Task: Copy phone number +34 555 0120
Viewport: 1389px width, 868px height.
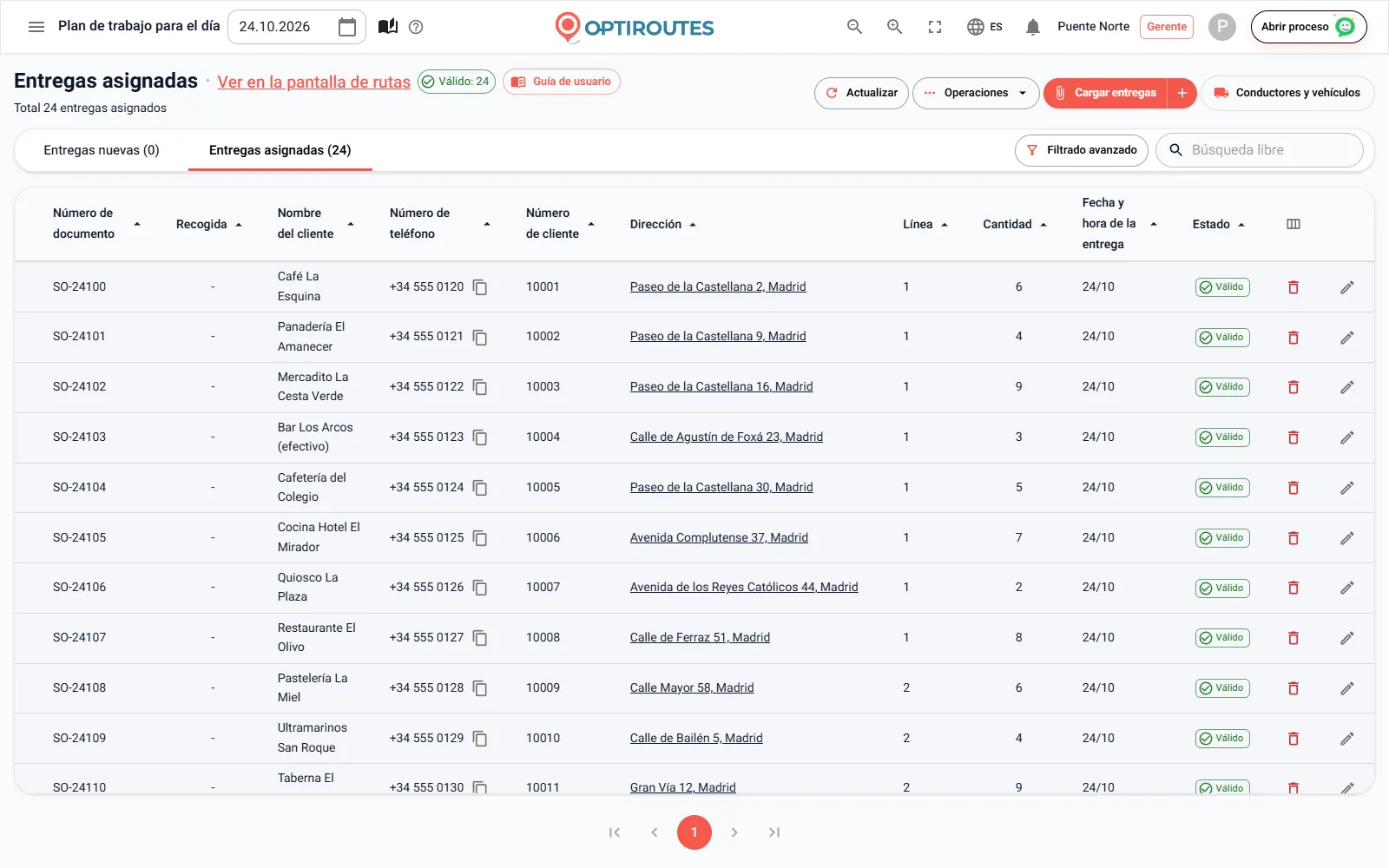Action: pyautogui.click(x=480, y=287)
